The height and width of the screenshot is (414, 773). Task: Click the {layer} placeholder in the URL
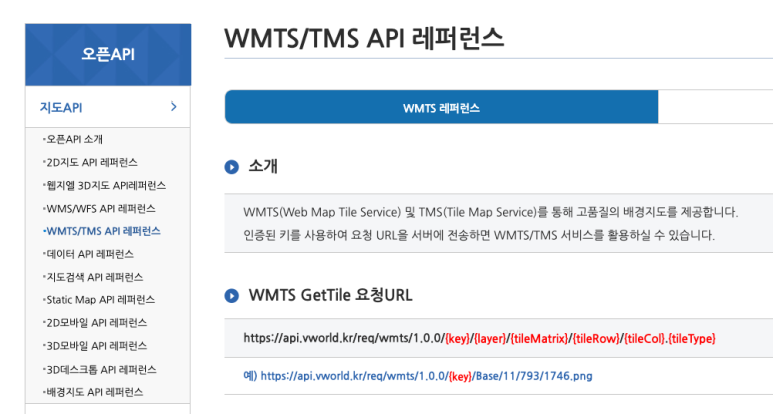[490, 339]
